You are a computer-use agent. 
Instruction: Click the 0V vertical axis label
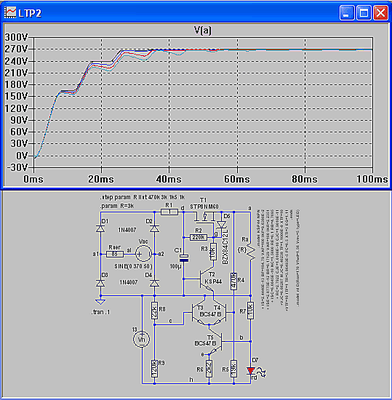(21, 156)
